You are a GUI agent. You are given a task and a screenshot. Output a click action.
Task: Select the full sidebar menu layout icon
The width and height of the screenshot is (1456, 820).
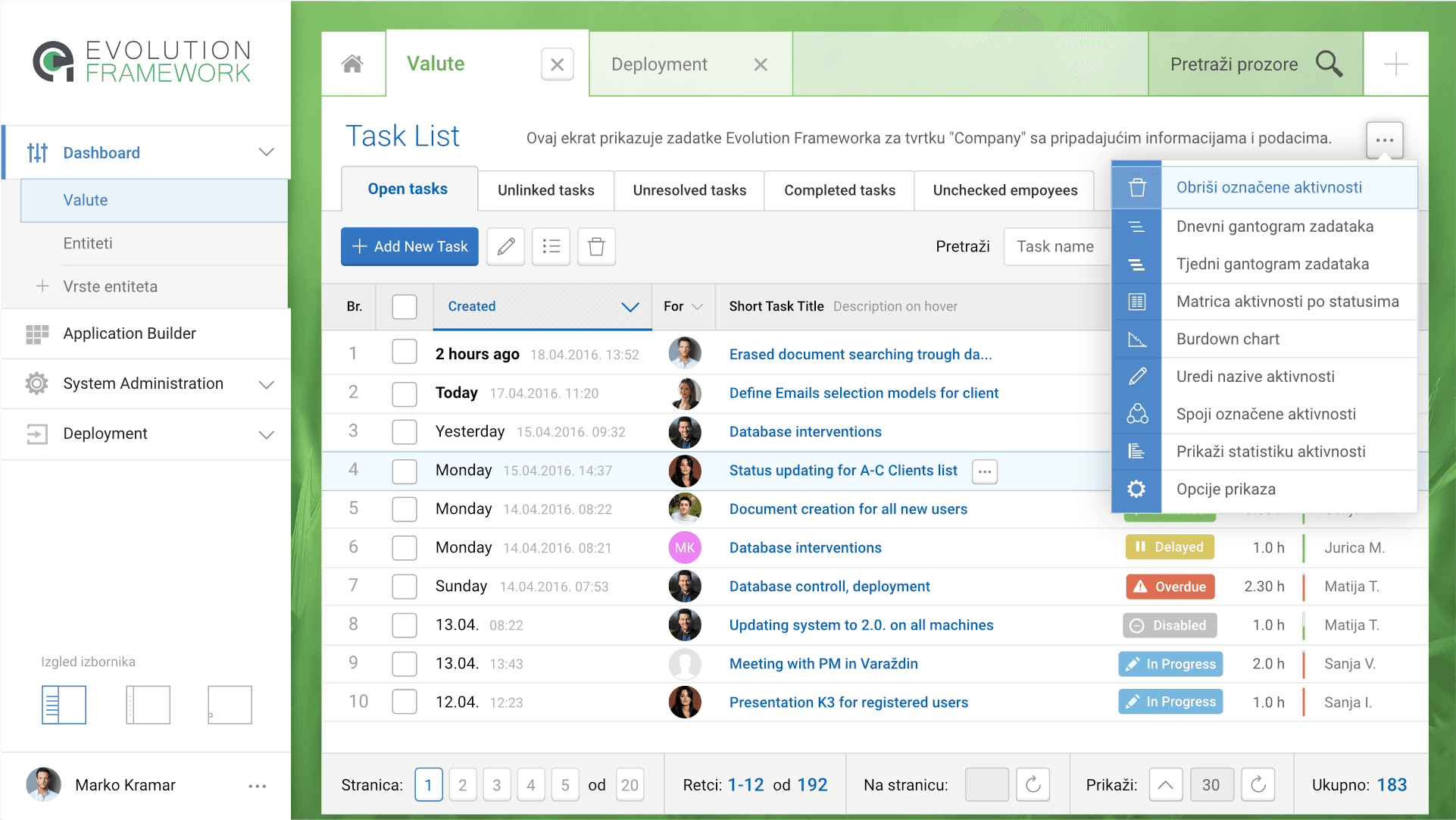click(64, 705)
